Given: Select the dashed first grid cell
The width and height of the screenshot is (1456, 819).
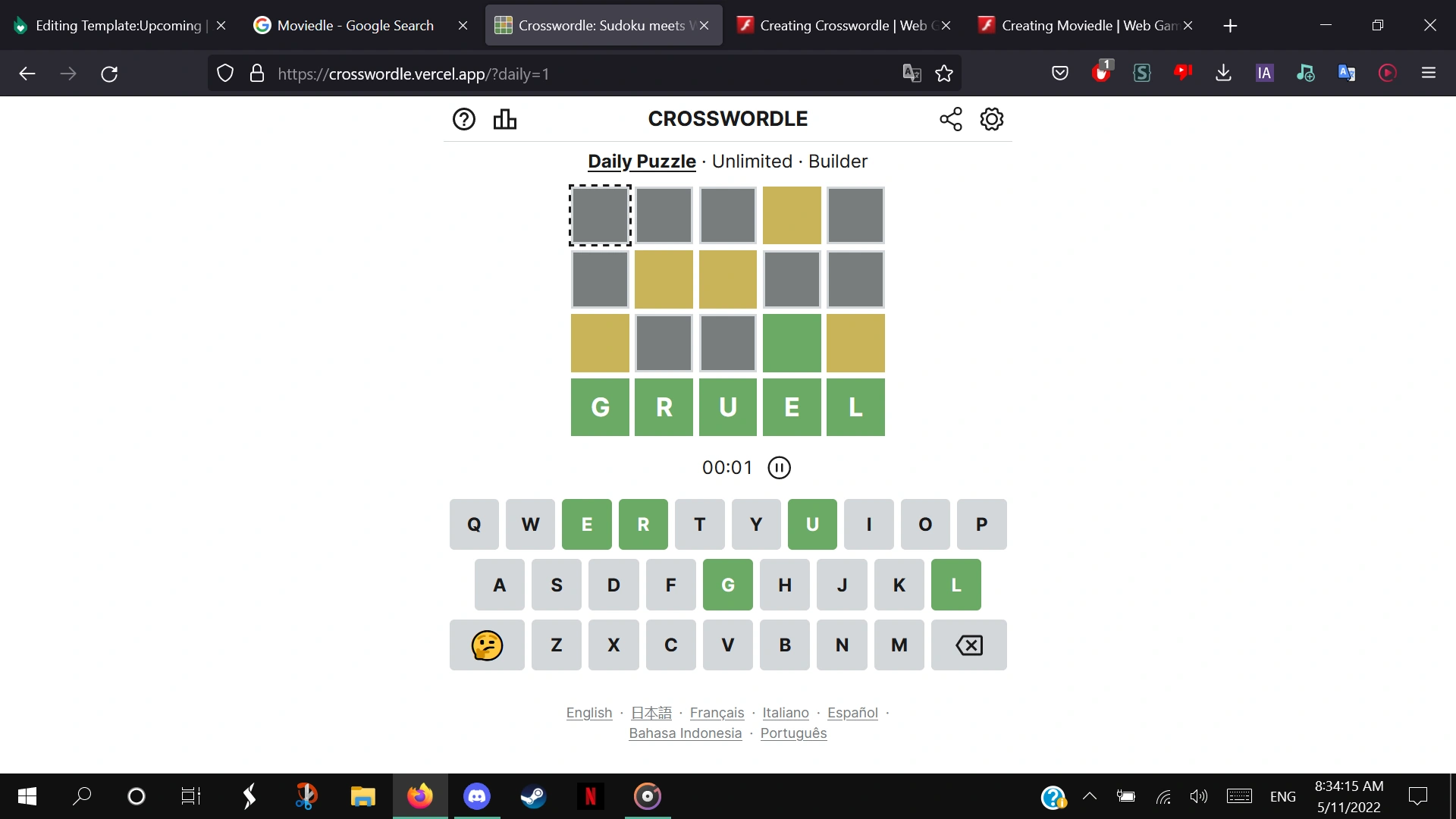Looking at the screenshot, I should (x=600, y=215).
